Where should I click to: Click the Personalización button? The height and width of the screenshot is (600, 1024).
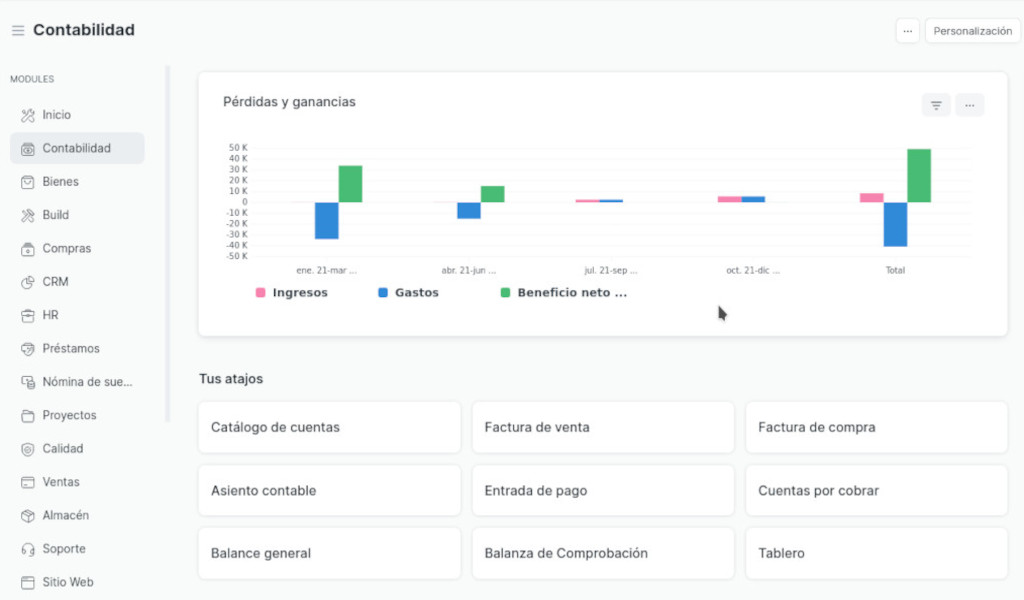click(972, 31)
